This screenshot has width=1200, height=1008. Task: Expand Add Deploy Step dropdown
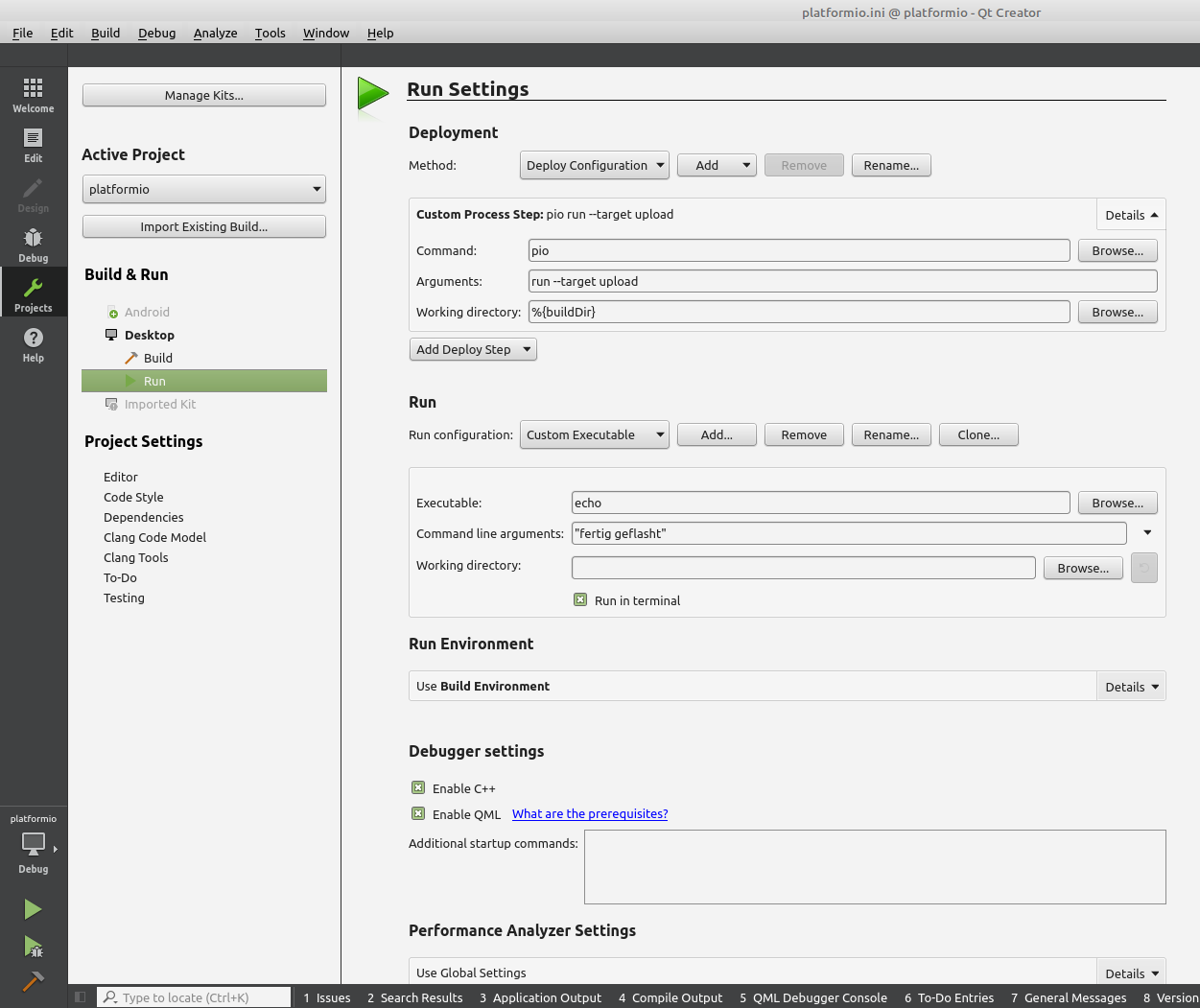(473, 349)
